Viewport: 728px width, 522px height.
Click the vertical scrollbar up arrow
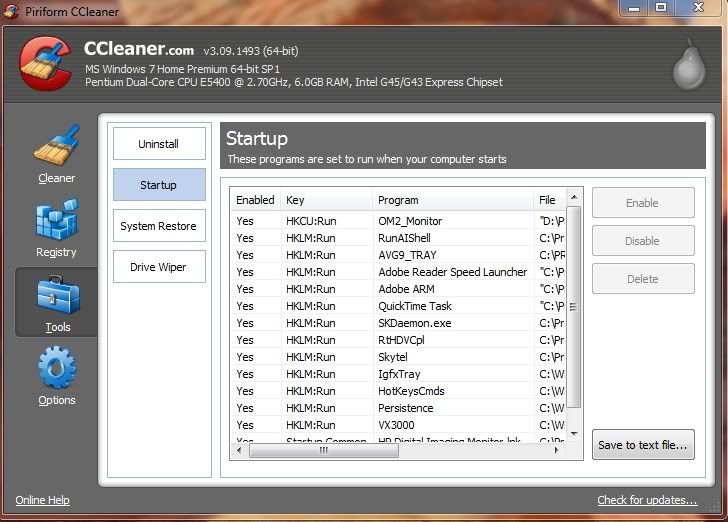[574, 197]
